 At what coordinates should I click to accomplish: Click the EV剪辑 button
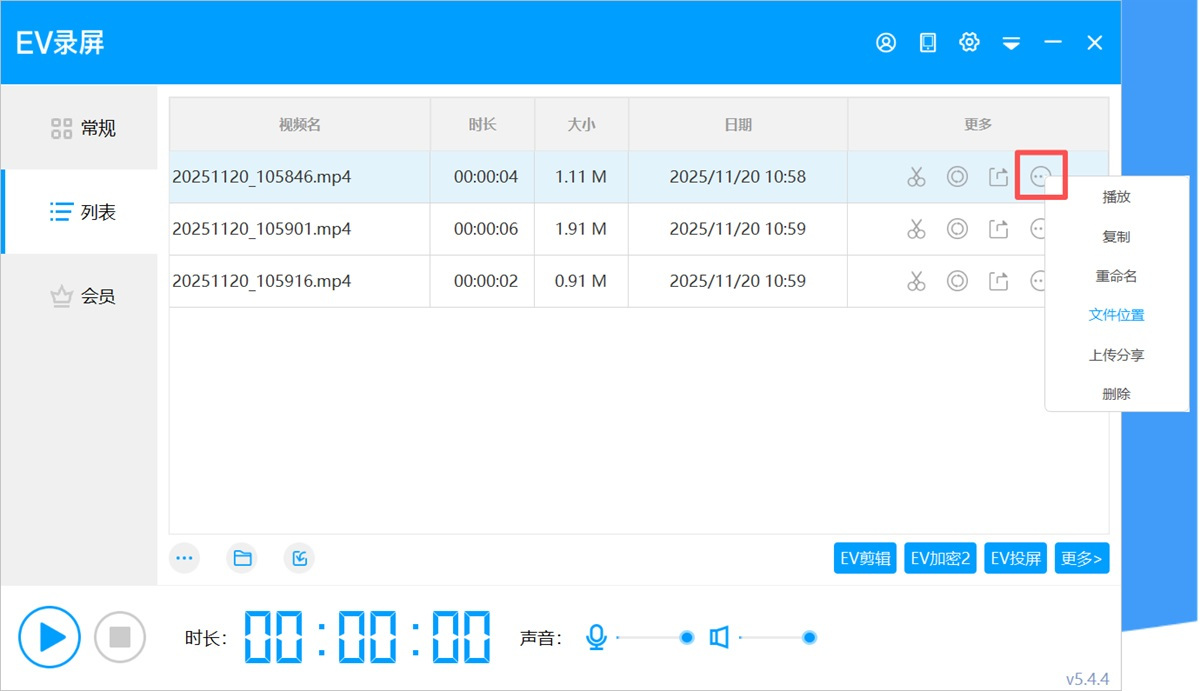pos(865,558)
